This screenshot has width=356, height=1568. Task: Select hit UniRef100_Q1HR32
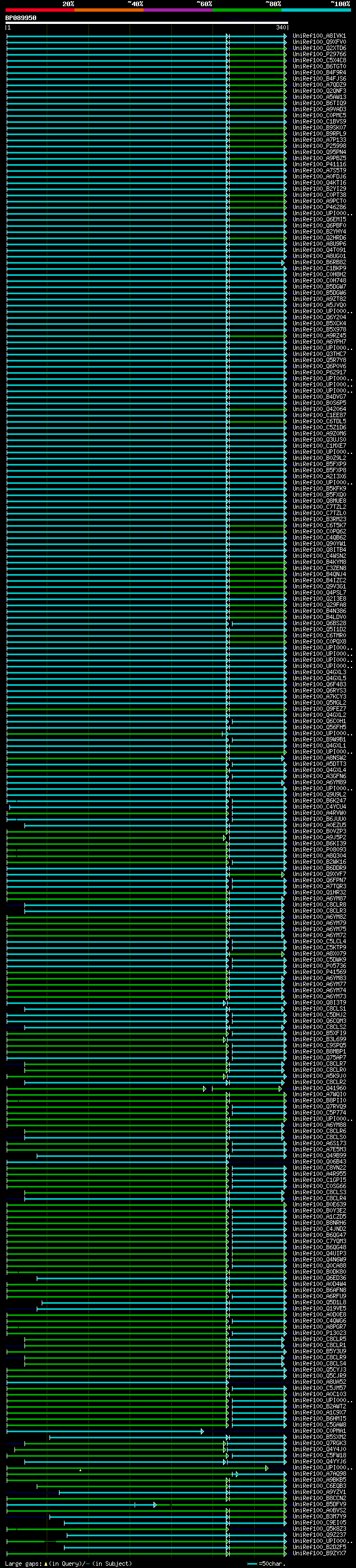(319, 892)
